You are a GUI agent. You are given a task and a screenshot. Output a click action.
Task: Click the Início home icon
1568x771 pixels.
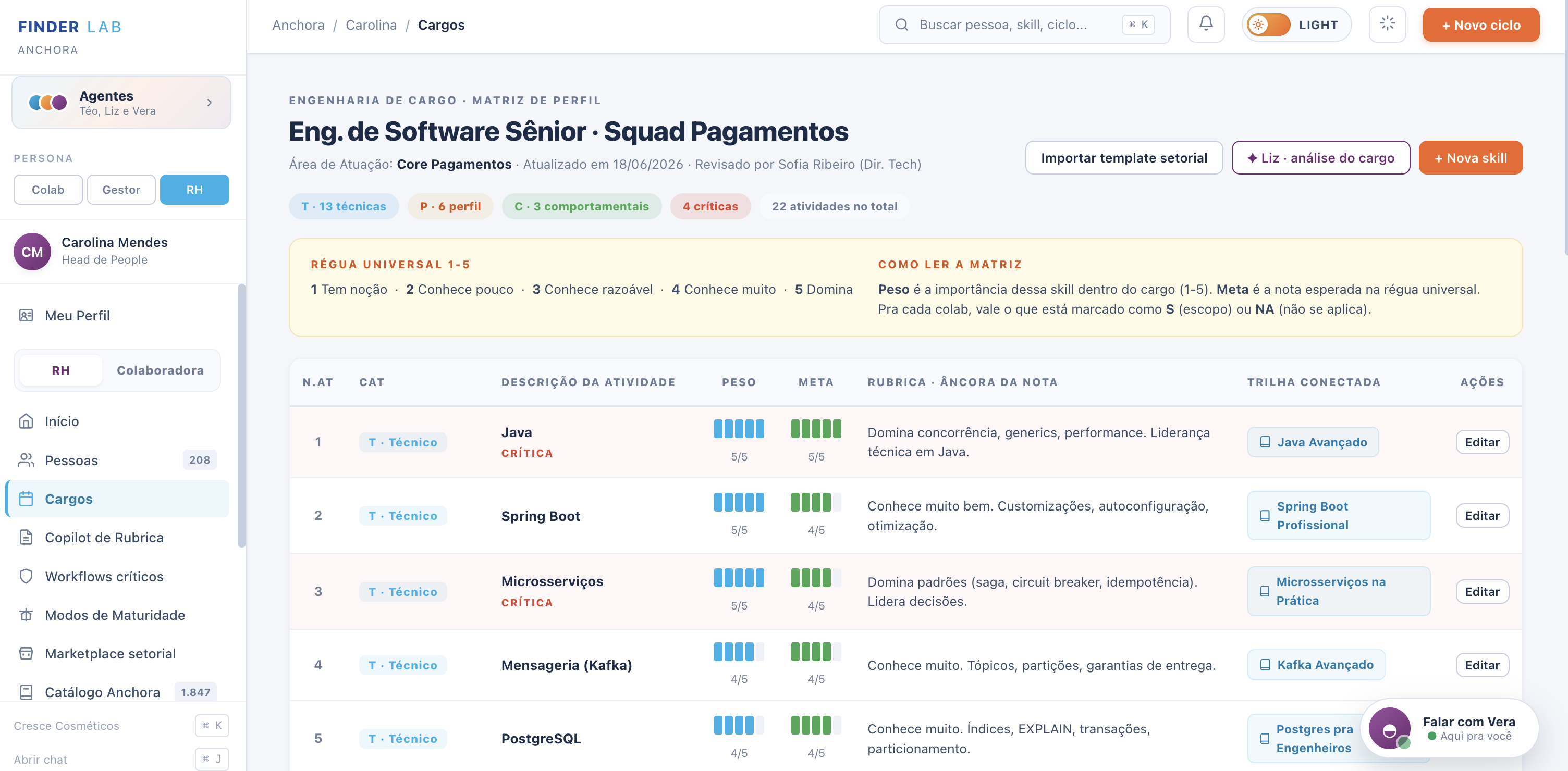click(26, 421)
